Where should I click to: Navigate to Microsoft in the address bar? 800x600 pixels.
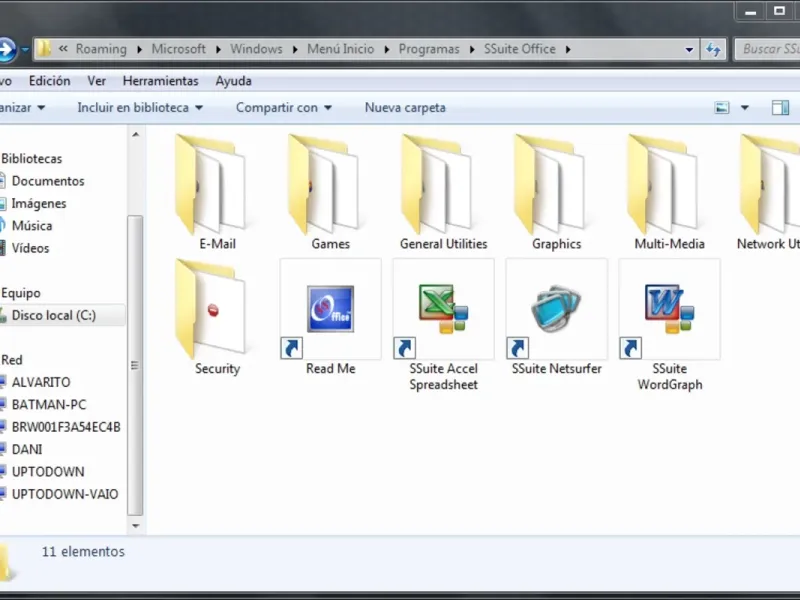point(179,49)
